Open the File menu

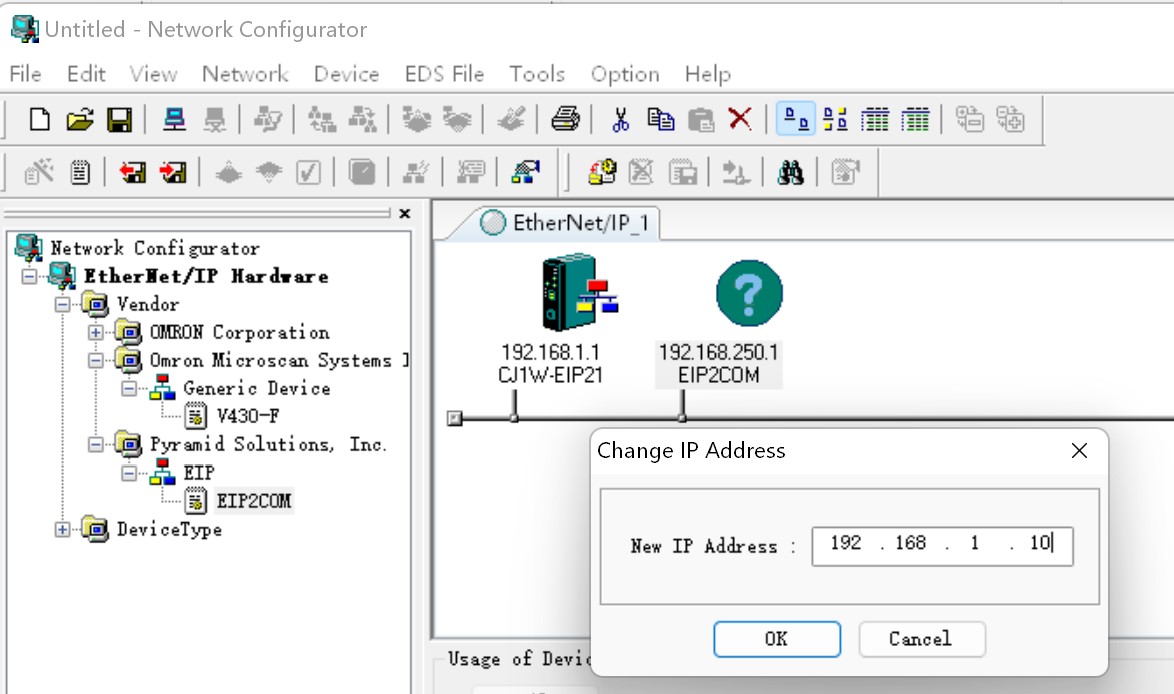25,74
